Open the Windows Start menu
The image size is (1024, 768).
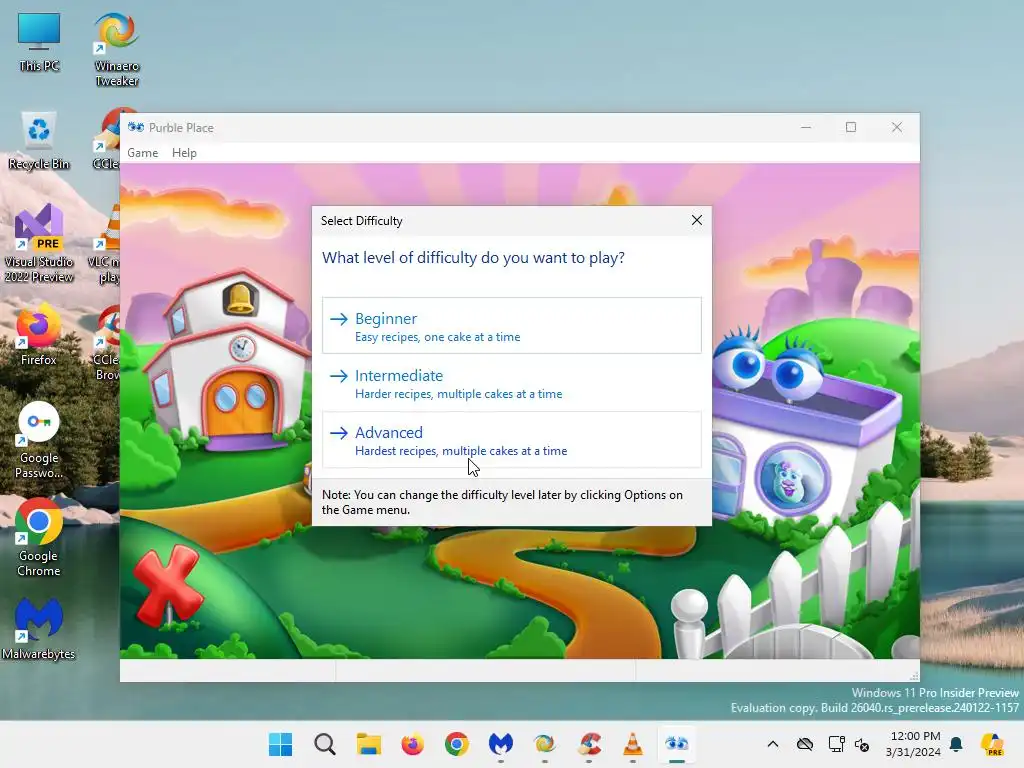point(281,744)
